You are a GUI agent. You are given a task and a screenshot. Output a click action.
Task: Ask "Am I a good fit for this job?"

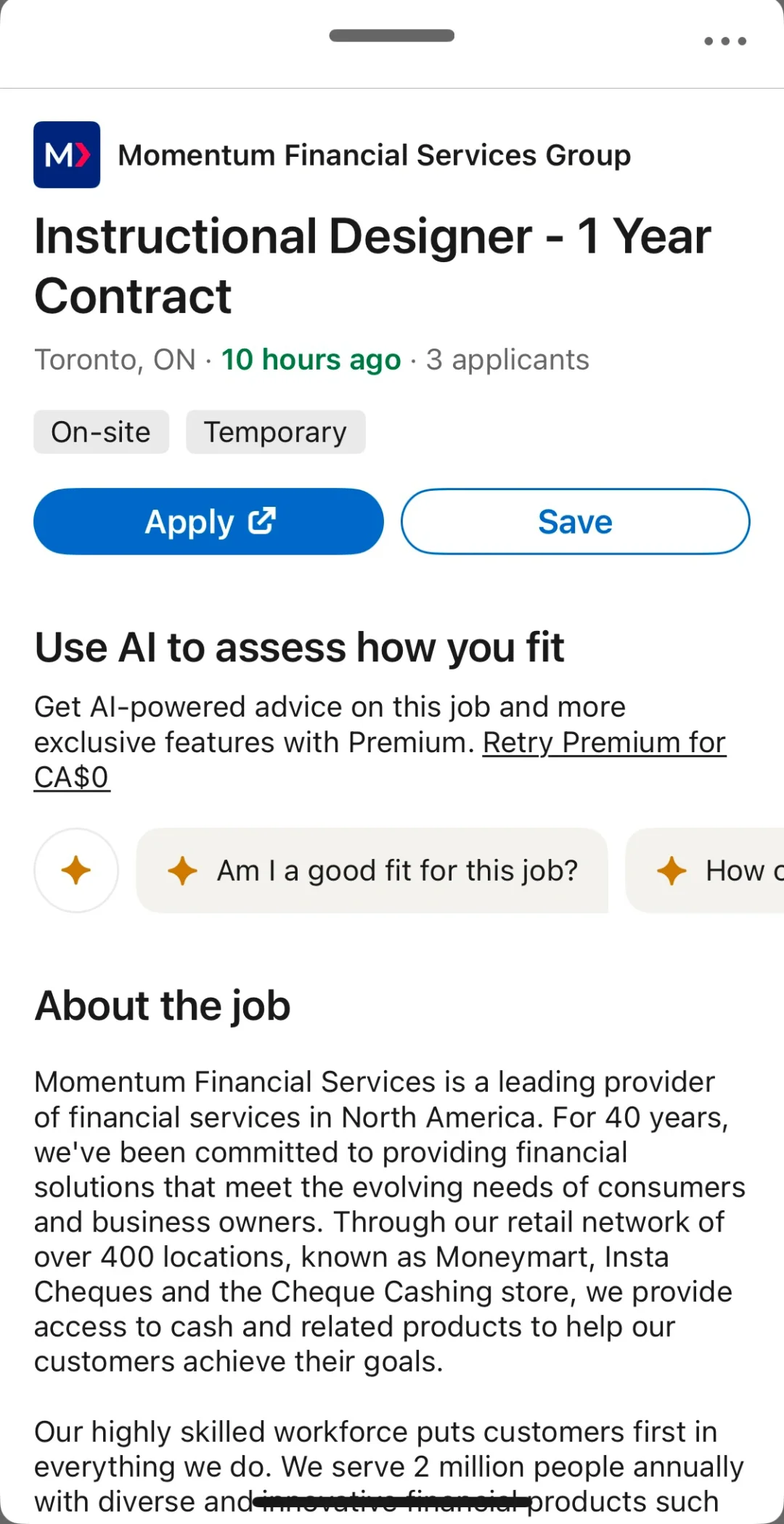click(396, 871)
